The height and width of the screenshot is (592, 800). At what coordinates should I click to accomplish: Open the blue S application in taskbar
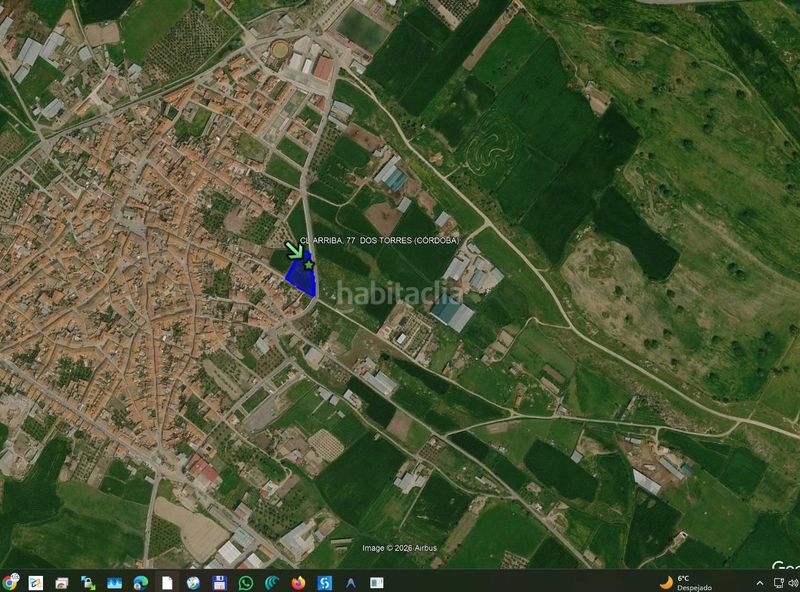[x=324, y=582]
